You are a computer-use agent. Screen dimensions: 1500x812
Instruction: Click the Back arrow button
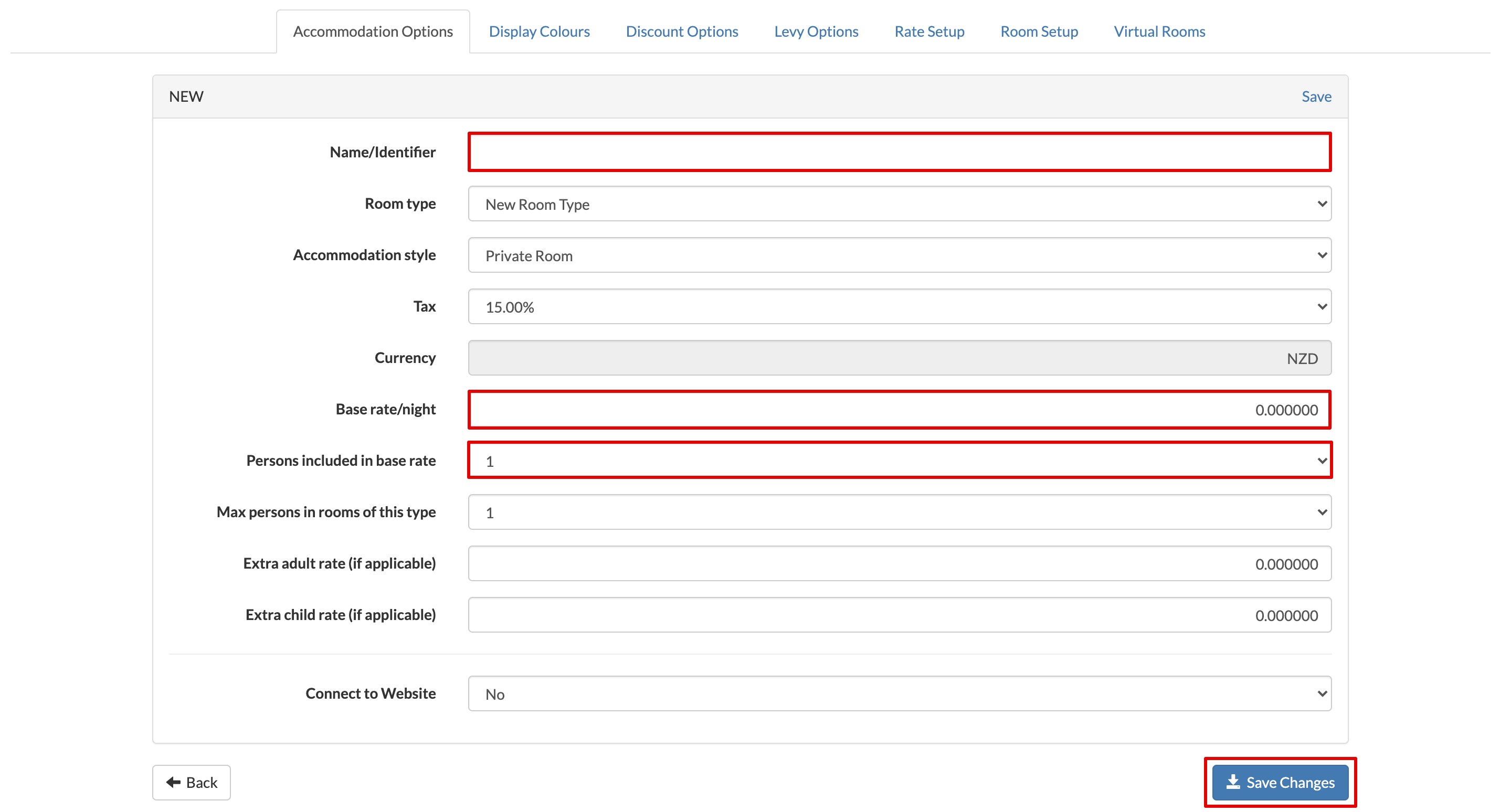point(192,782)
